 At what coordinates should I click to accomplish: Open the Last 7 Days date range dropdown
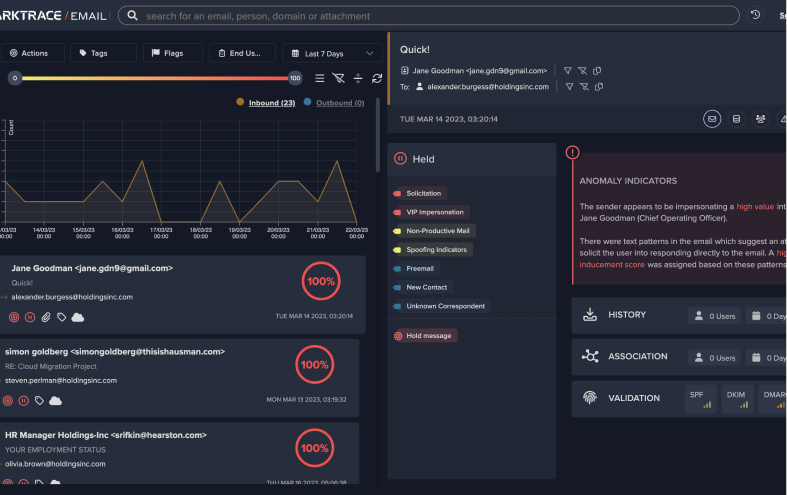click(x=332, y=53)
